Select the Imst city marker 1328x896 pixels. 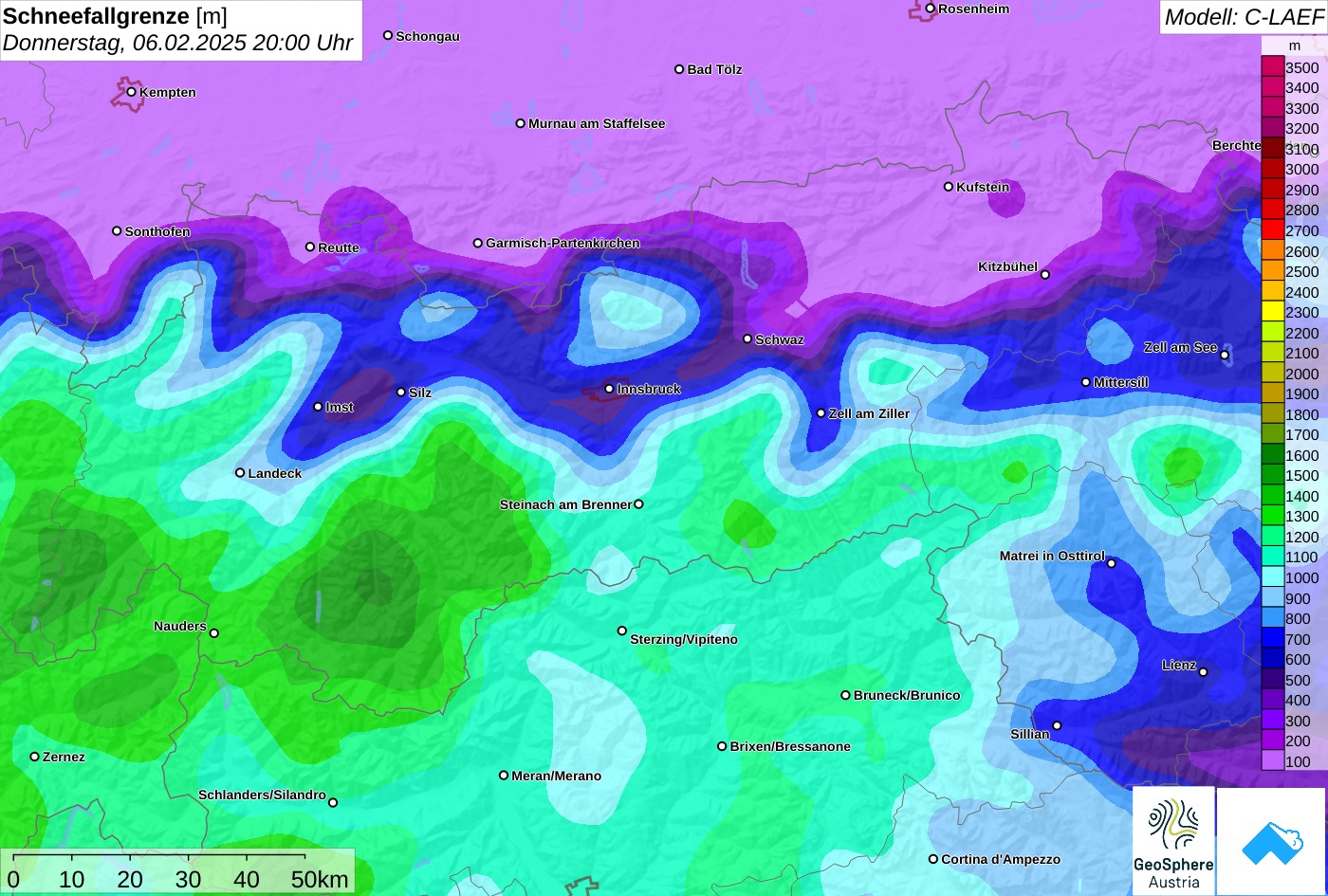tap(318, 407)
